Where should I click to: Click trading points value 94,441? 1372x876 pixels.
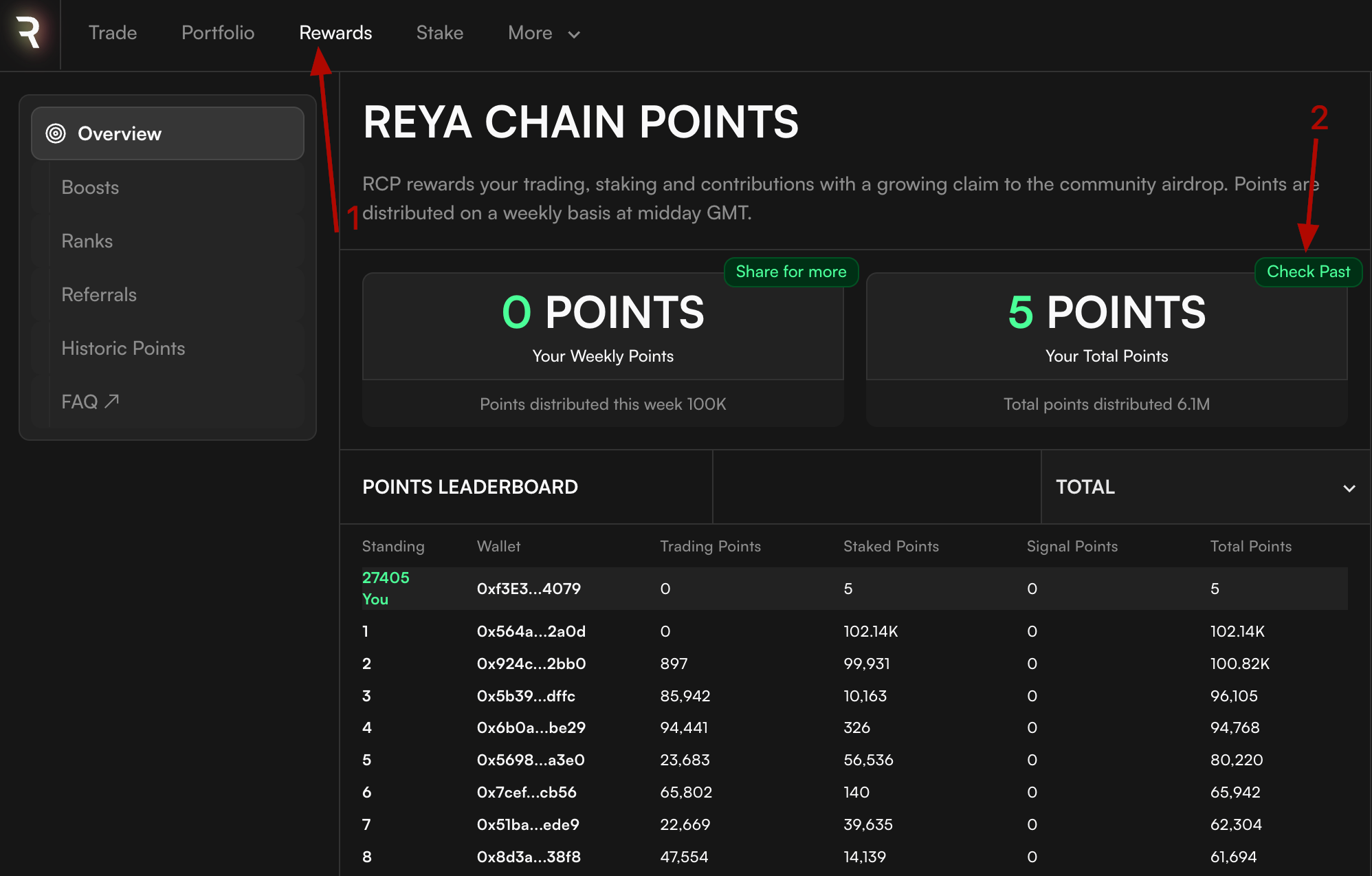684,727
